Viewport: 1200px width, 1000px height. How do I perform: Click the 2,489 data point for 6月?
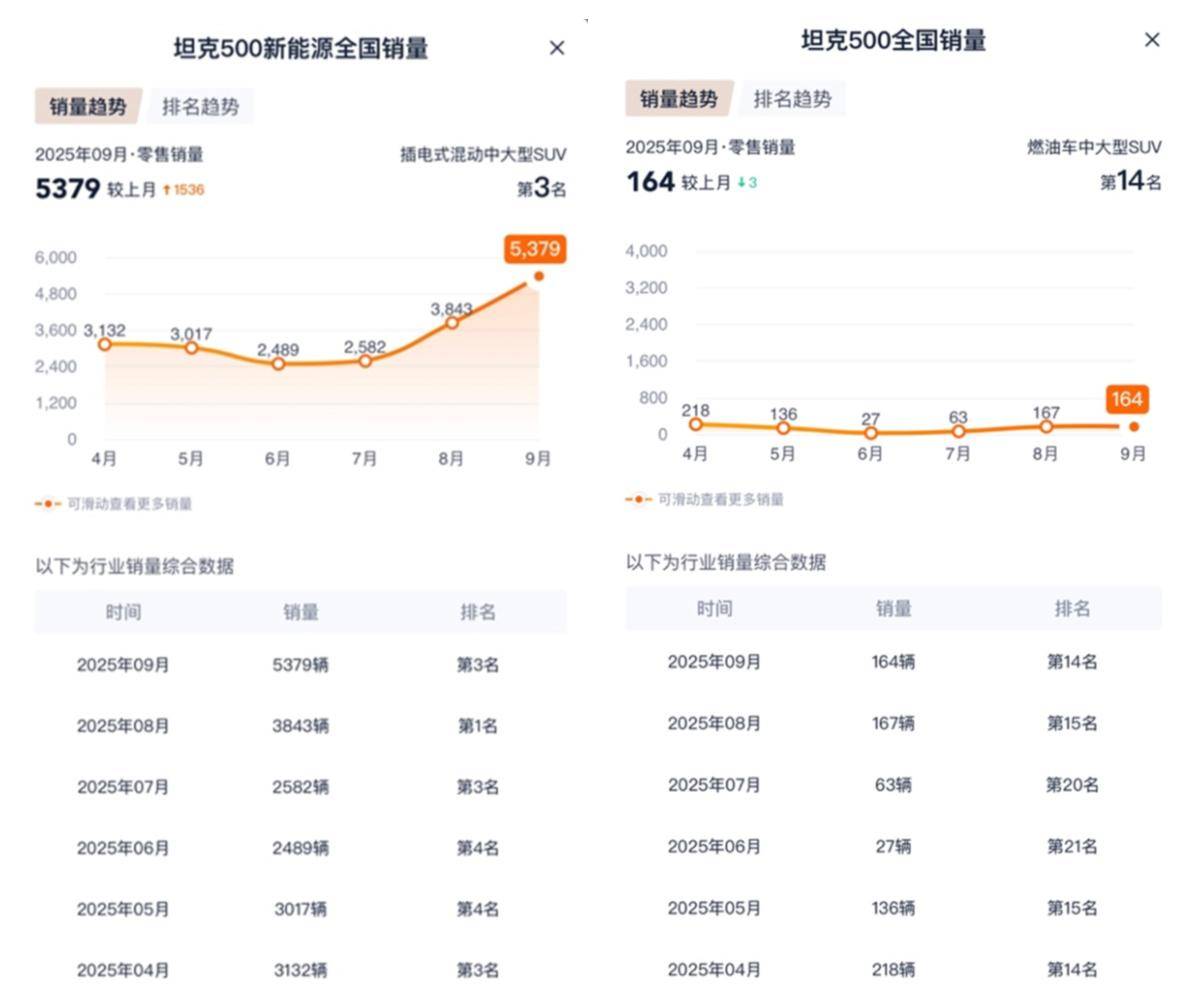coord(277,365)
